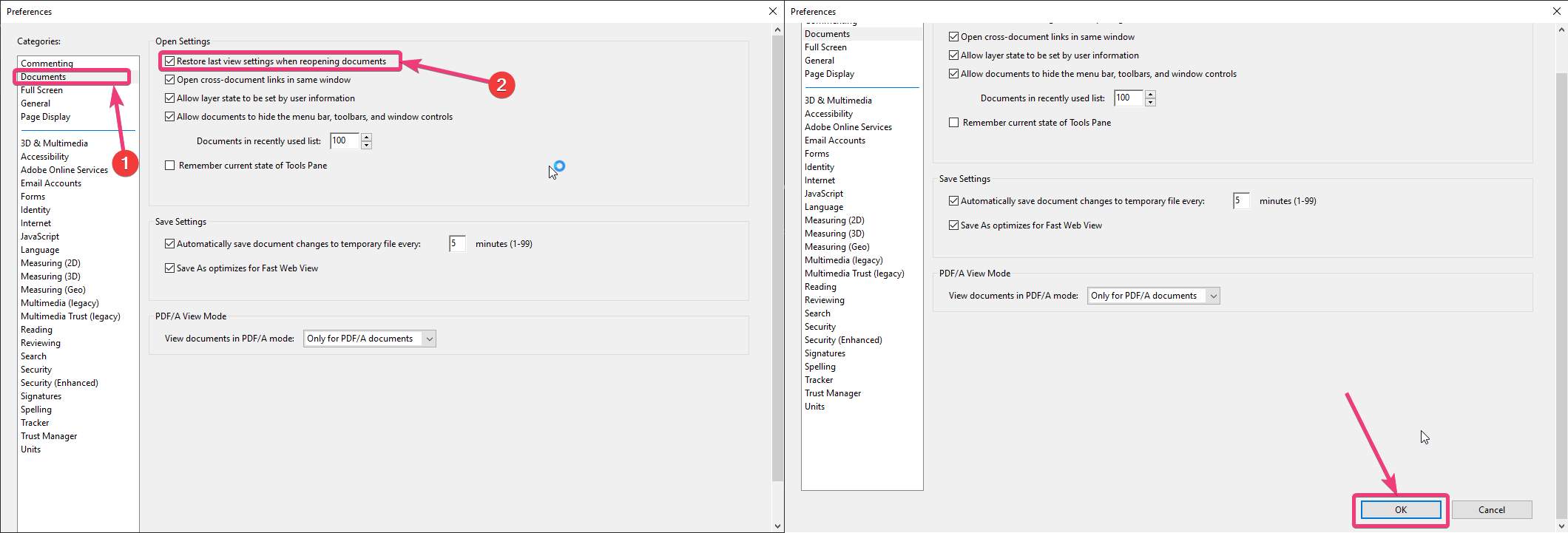The image size is (1568, 533).
Task: Open Accessibility category in right window
Action: (828, 114)
